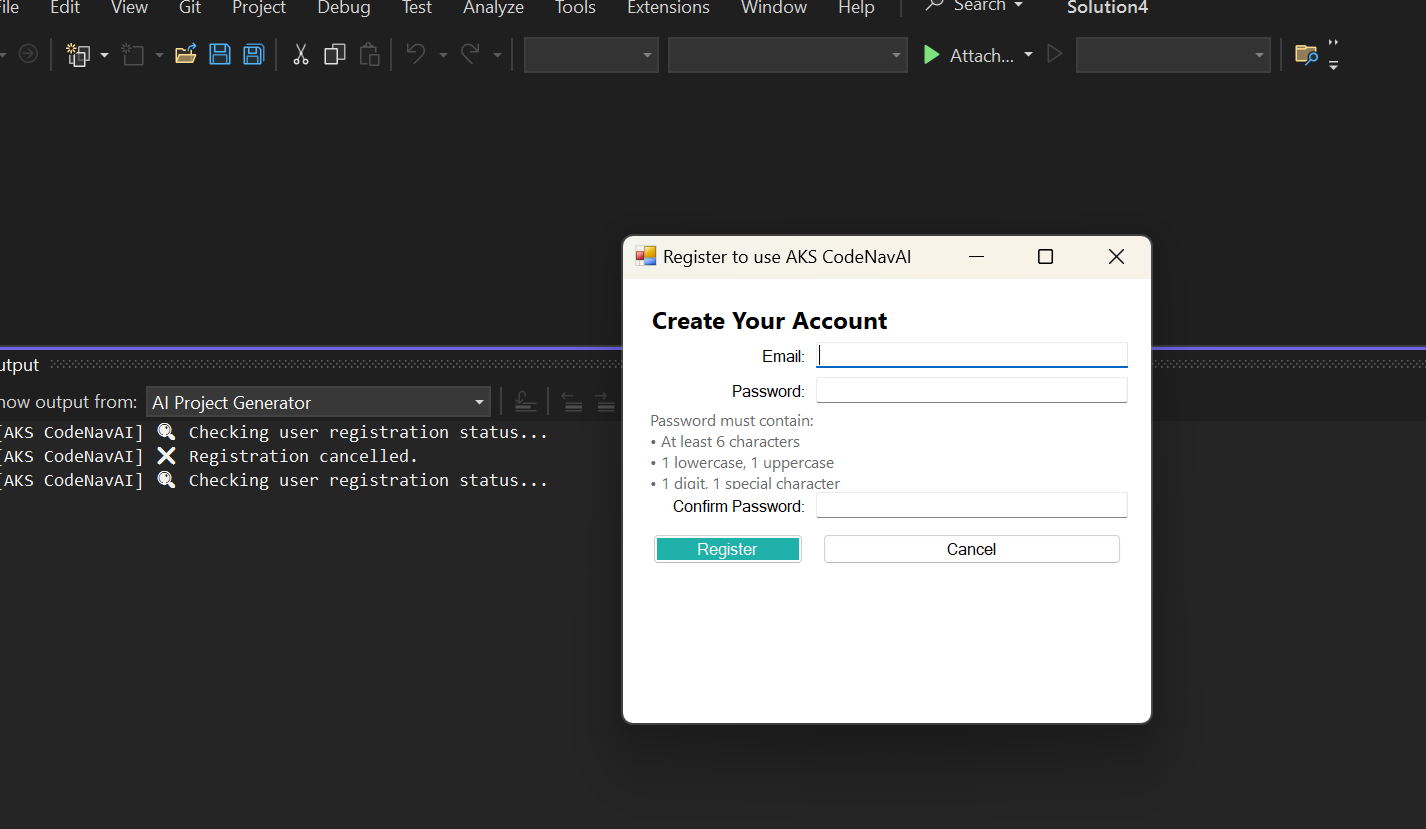Click the Open File folder icon
This screenshot has width=1426, height=829.
[185, 55]
